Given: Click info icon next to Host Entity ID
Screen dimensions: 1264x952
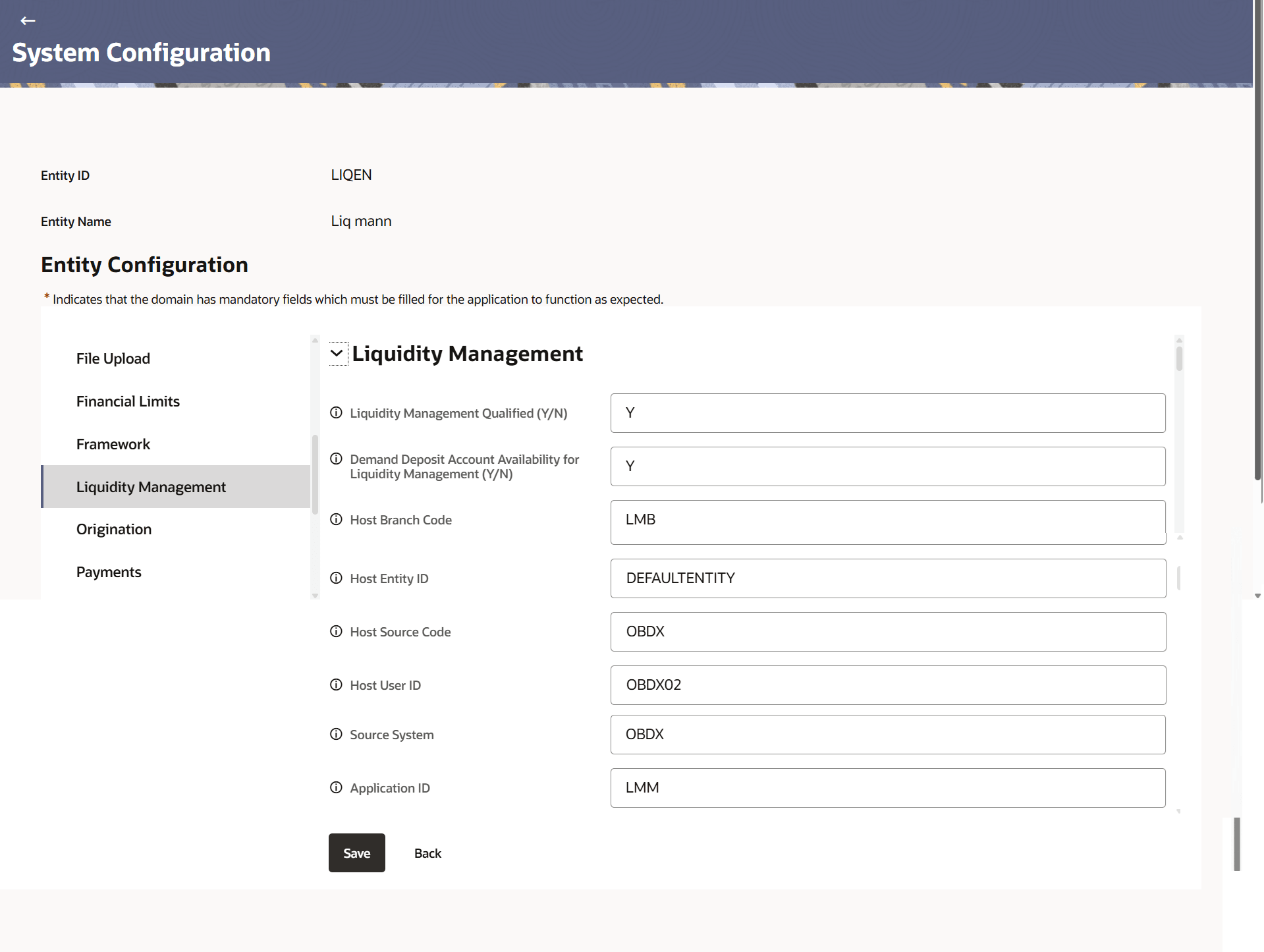Looking at the screenshot, I should [x=336, y=578].
